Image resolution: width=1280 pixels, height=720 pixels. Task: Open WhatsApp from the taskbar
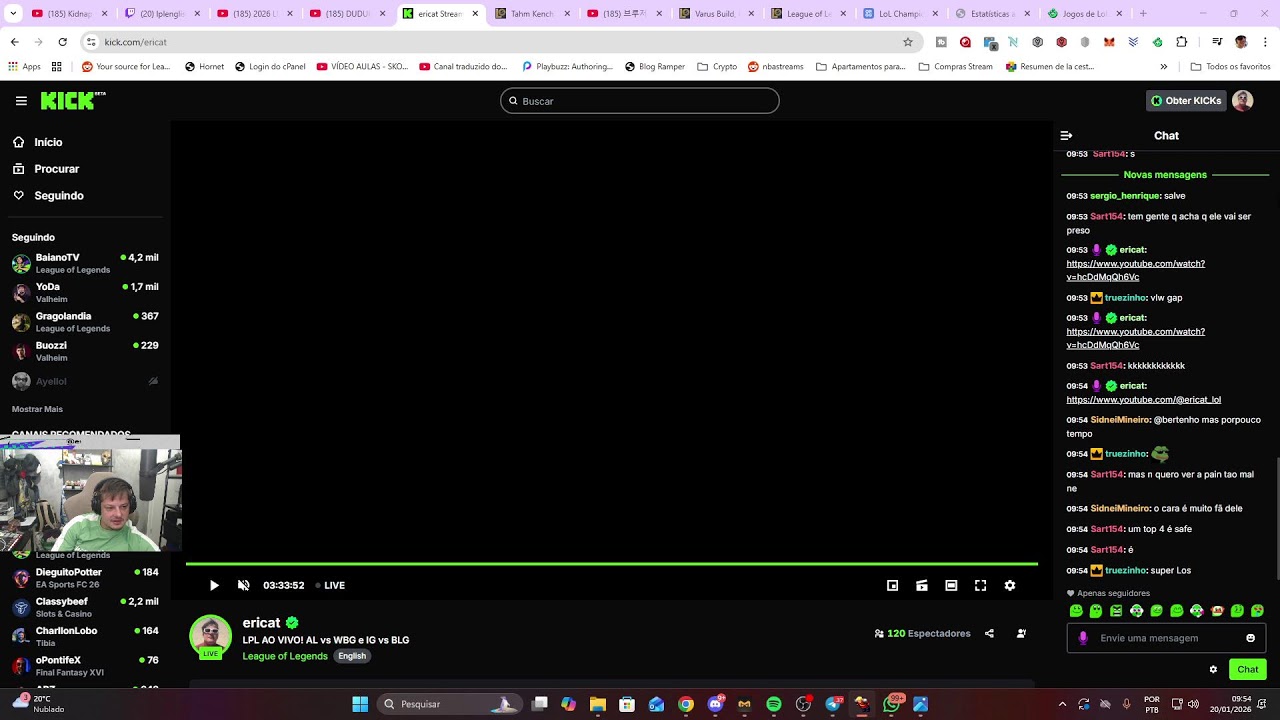pyautogui.click(x=891, y=704)
